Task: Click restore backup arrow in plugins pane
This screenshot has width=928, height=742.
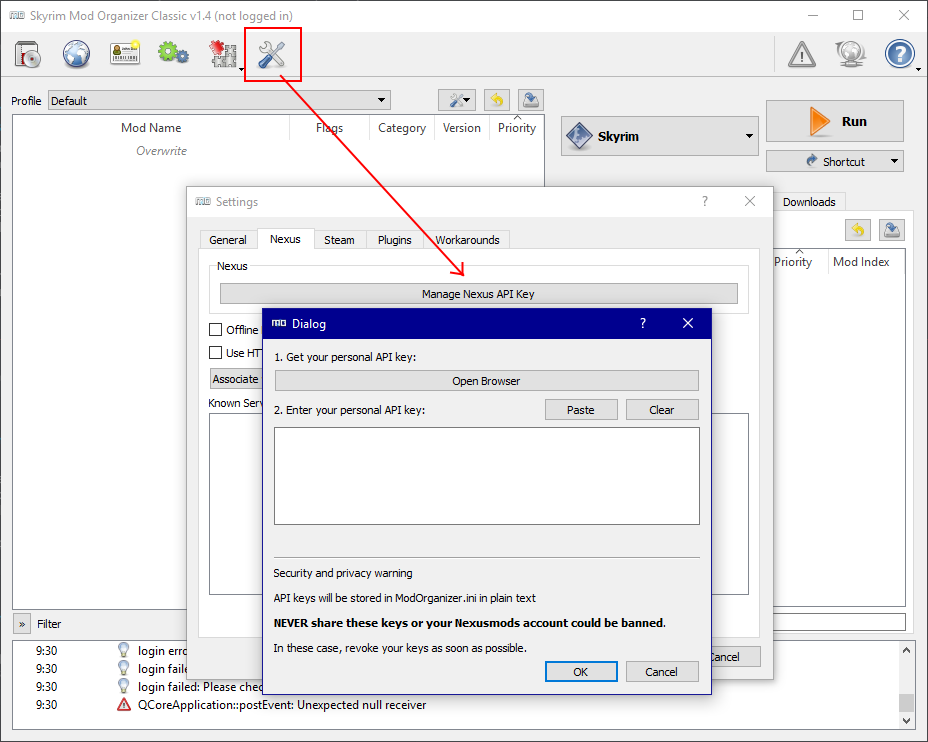Action: pos(858,230)
